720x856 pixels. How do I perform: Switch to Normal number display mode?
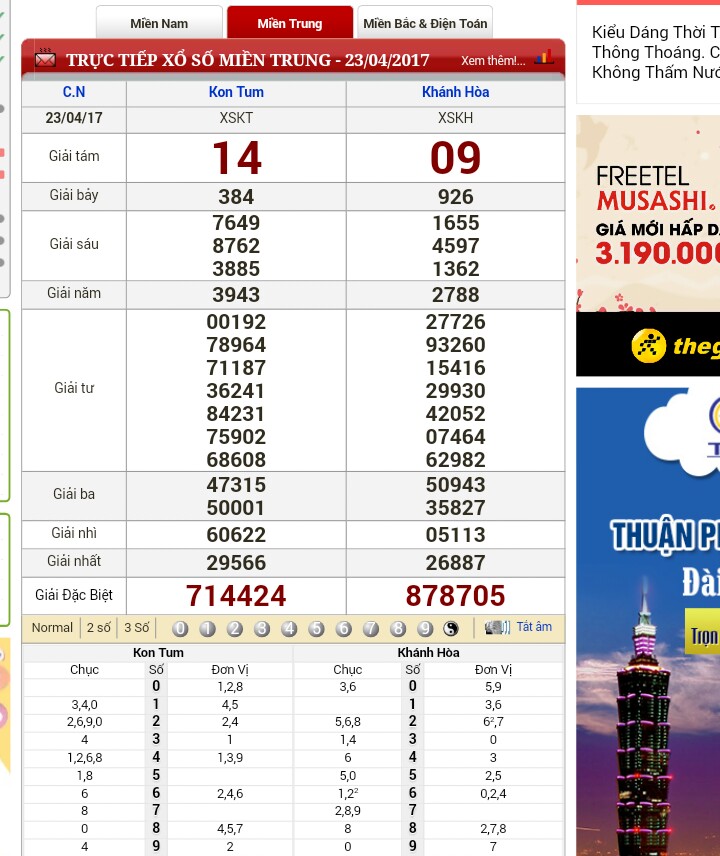click(x=52, y=628)
